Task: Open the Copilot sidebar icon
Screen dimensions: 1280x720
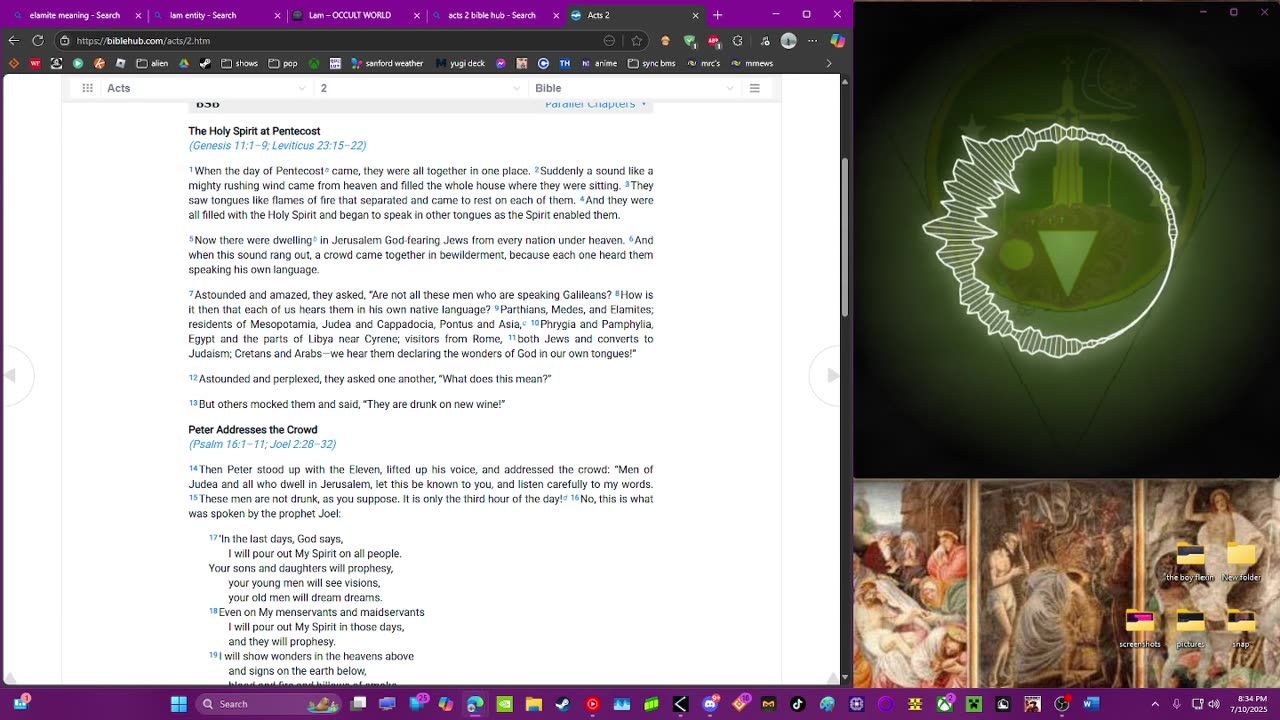Action: pyautogui.click(x=838, y=41)
